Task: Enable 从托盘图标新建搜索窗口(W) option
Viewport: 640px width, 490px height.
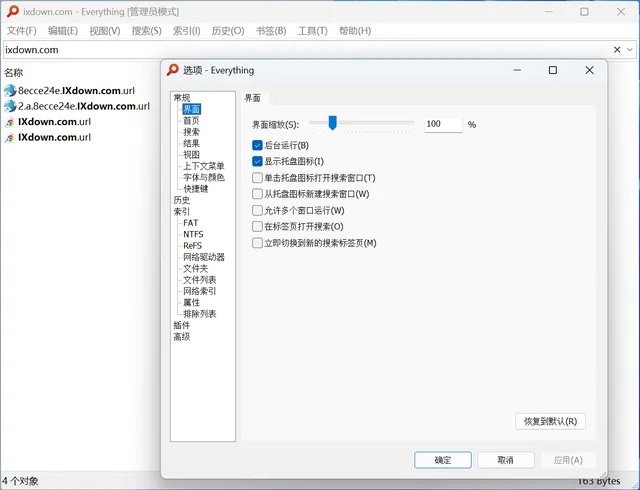Action: tap(257, 194)
